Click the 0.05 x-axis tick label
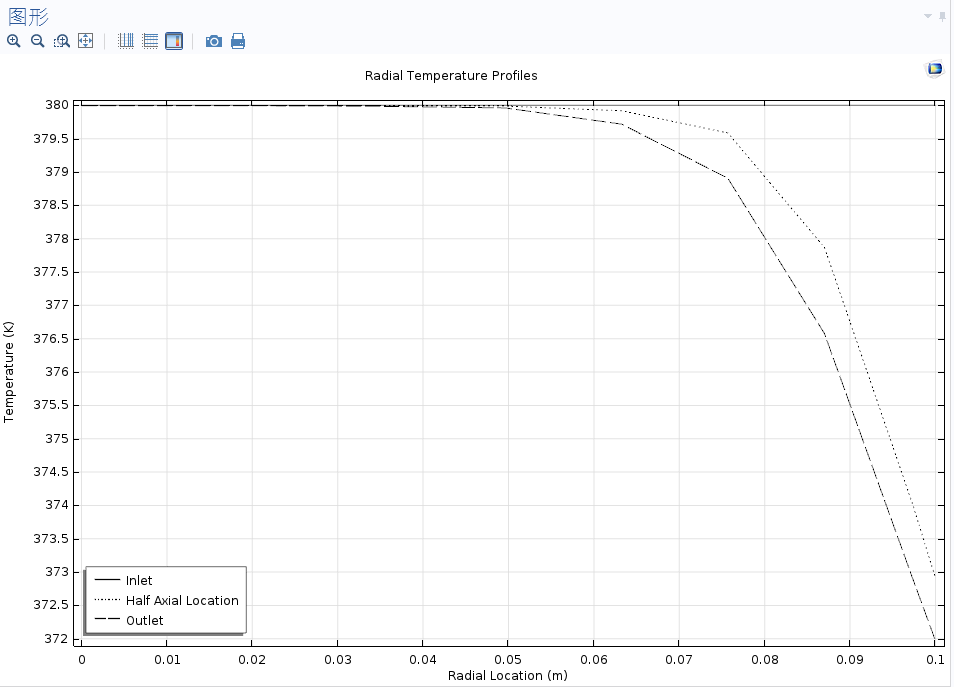The width and height of the screenshot is (954, 687). pyautogui.click(x=508, y=660)
